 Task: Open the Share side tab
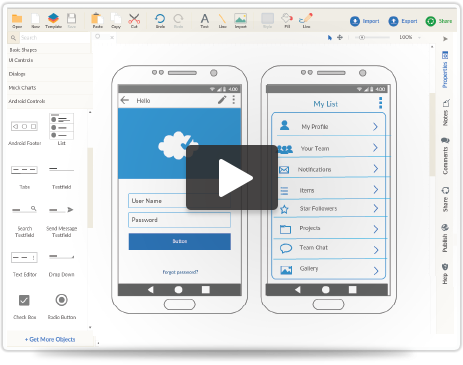coord(445,199)
